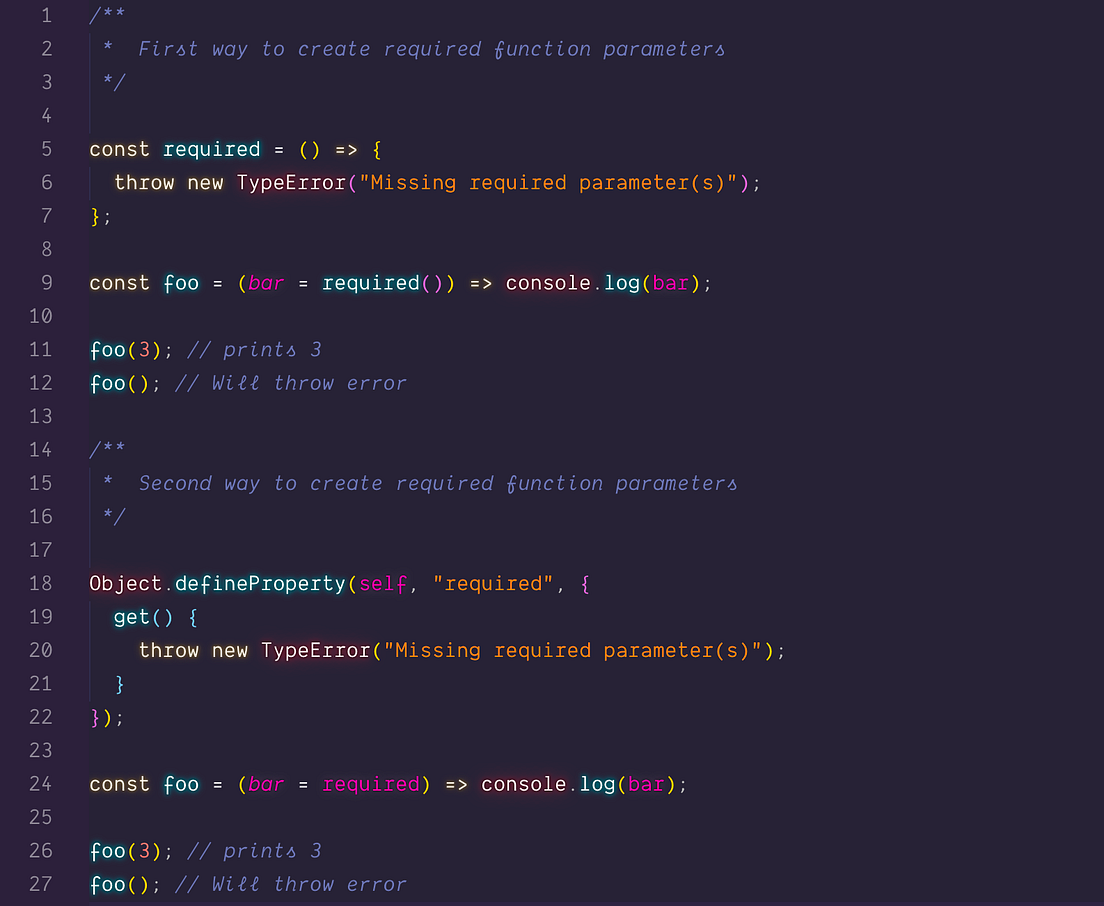Click line number 18 in the gutter
The width and height of the screenshot is (1104, 906).
(x=41, y=583)
